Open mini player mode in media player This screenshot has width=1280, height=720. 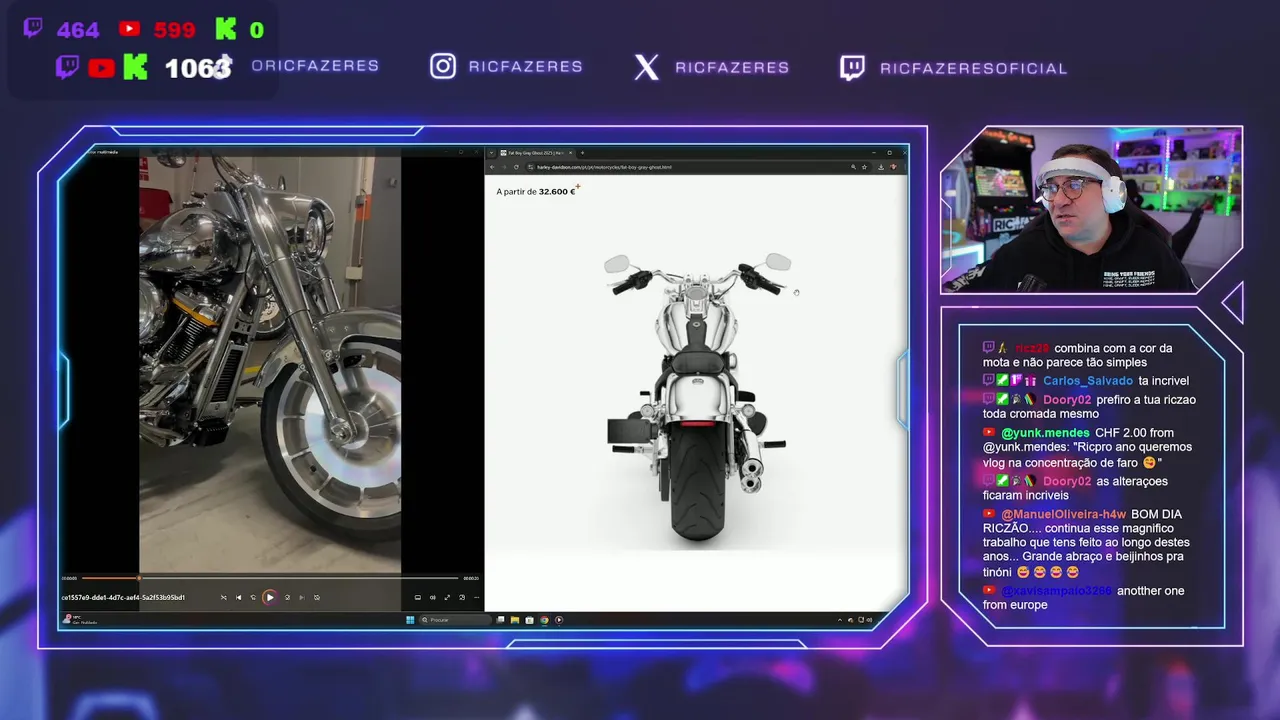click(x=462, y=597)
